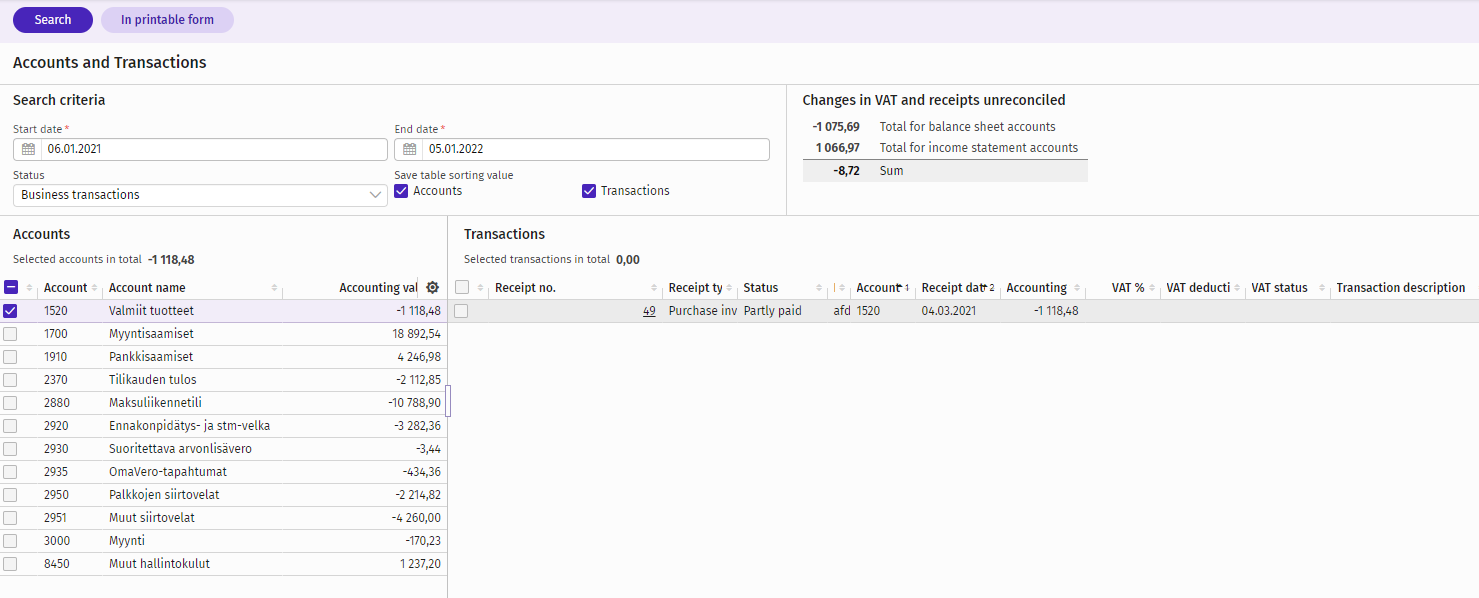Open receipt number 49 link
The width and height of the screenshot is (1479, 598).
pos(649,311)
